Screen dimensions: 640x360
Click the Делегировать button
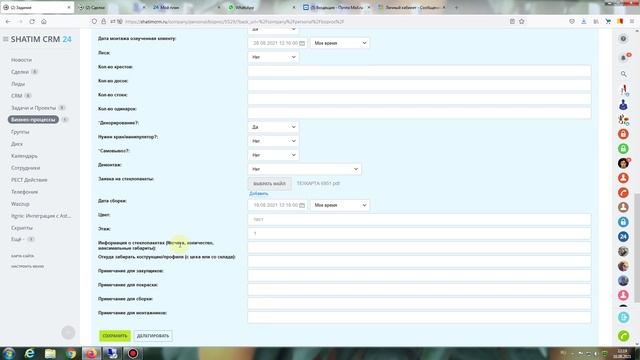pyautogui.click(x=153, y=336)
